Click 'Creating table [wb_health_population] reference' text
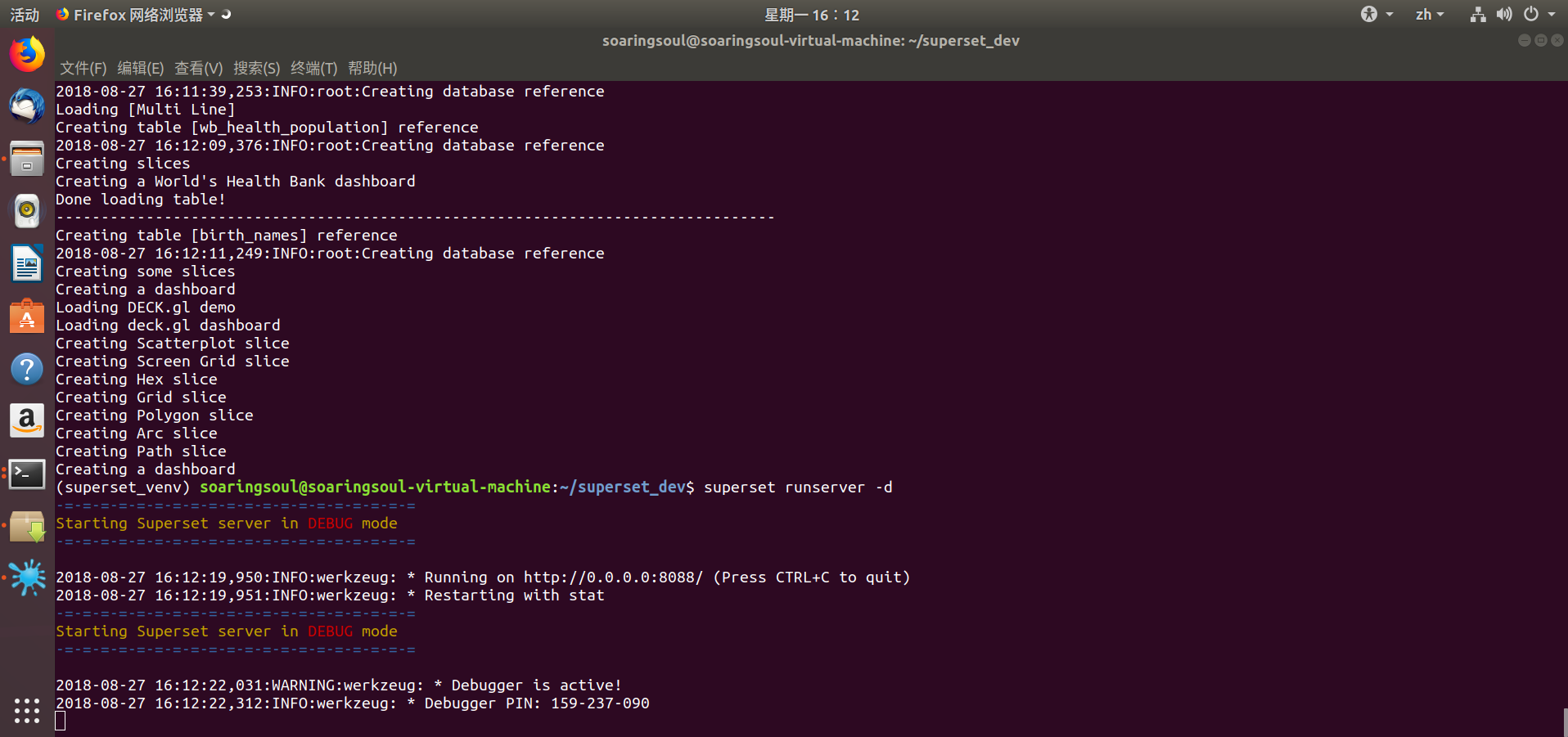 tap(267, 128)
